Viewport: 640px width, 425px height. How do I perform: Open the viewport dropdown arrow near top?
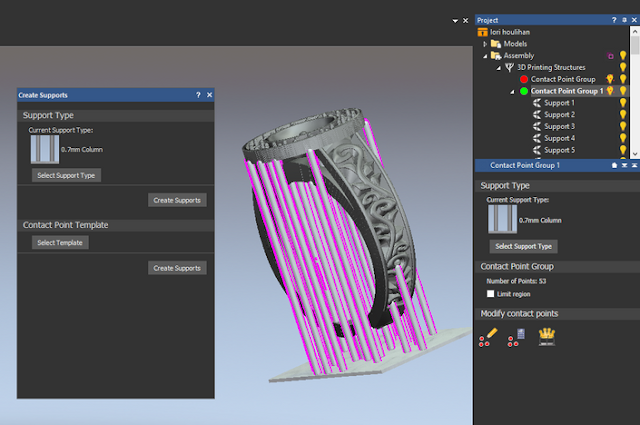pyautogui.click(x=455, y=20)
